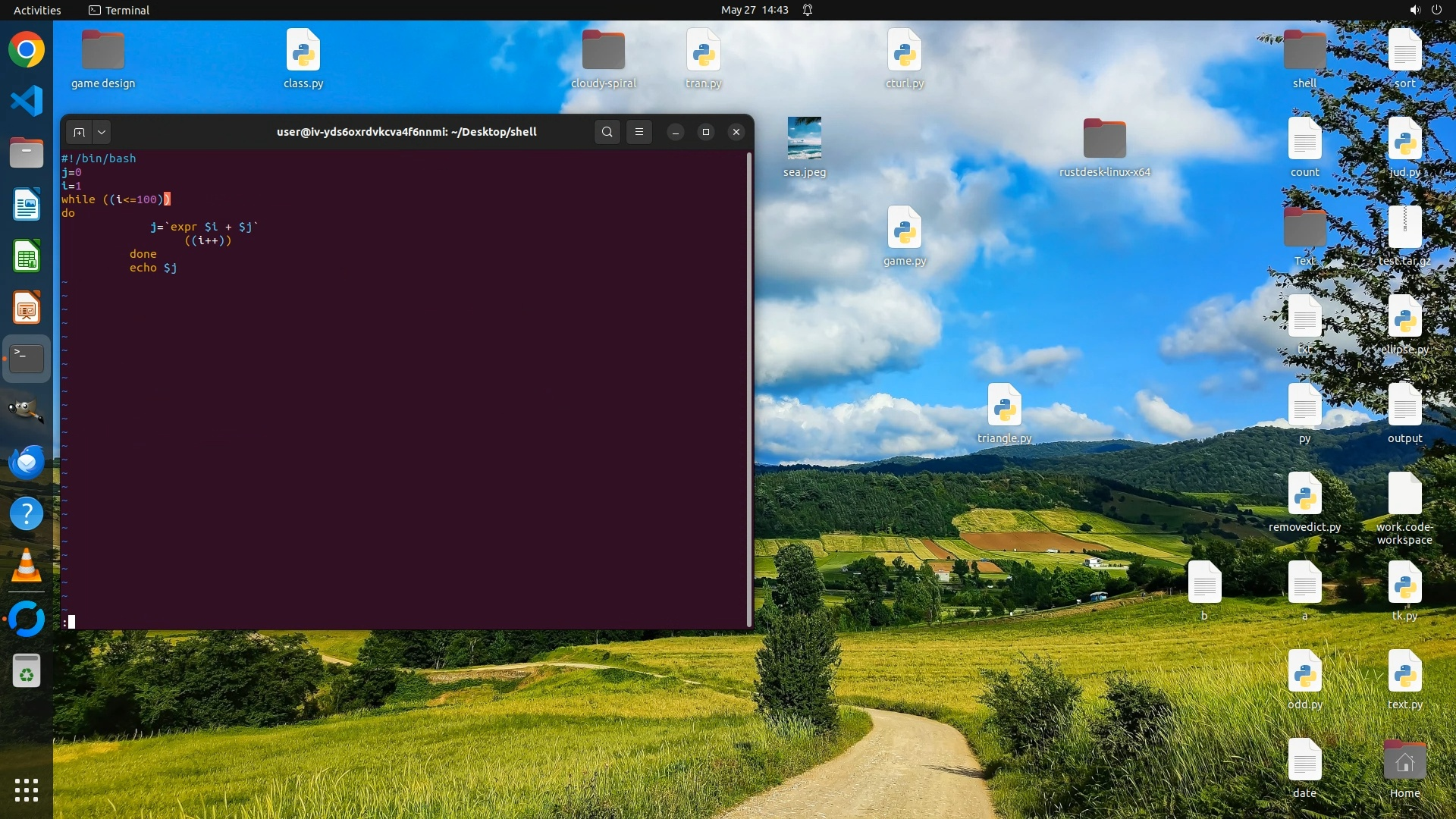This screenshot has height=819, width=1456.
Task: Select the game.py desktop file
Action: pyautogui.click(x=904, y=227)
